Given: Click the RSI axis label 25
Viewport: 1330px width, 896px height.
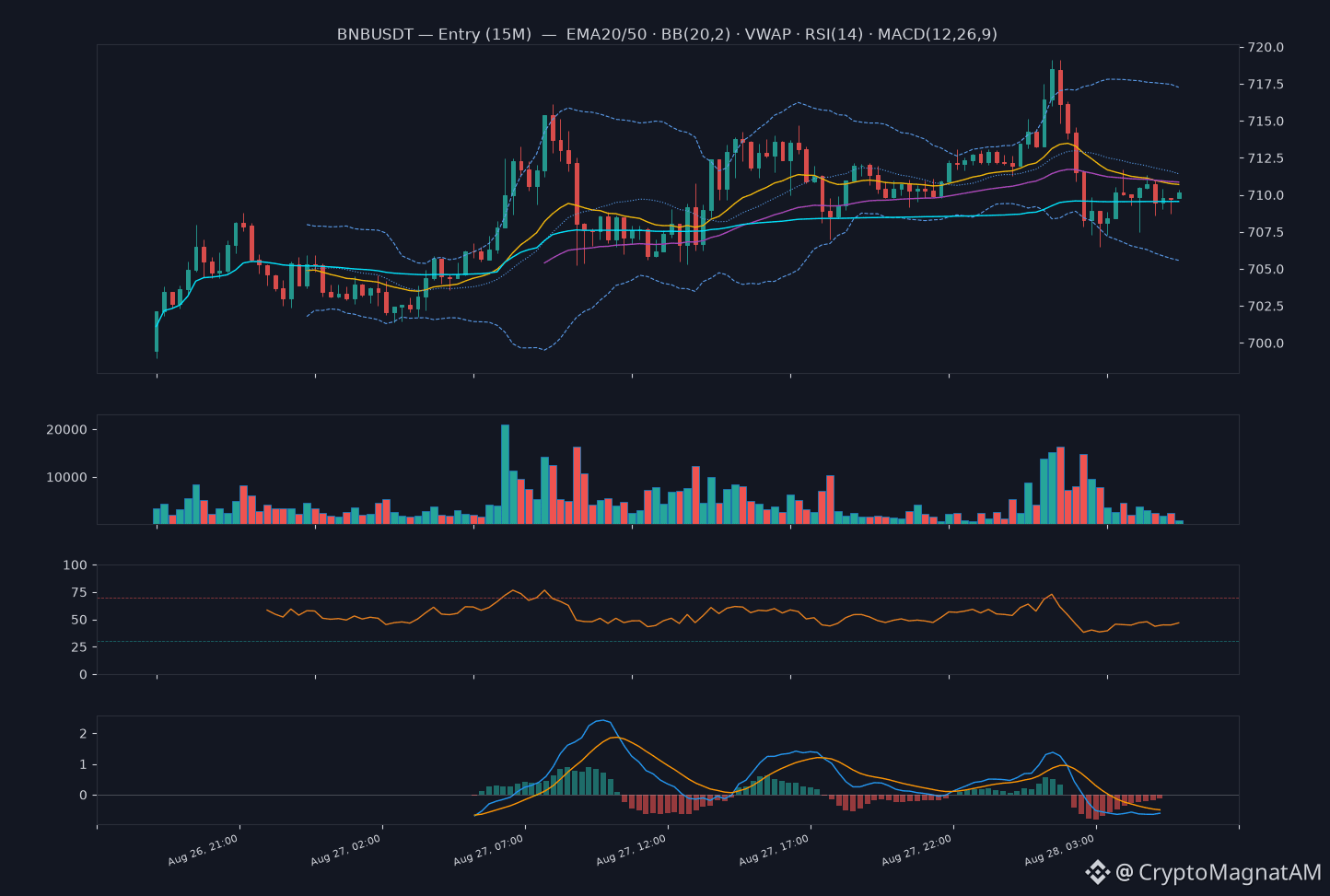Looking at the screenshot, I should click(x=78, y=646).
